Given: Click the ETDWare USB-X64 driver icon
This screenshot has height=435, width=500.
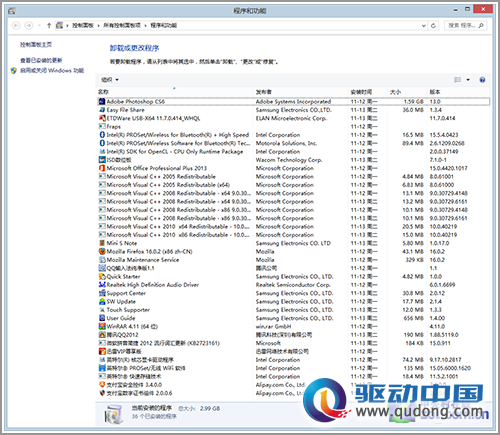Looking at the screenshot, I should pyautogui.click(x=102, y=118).
